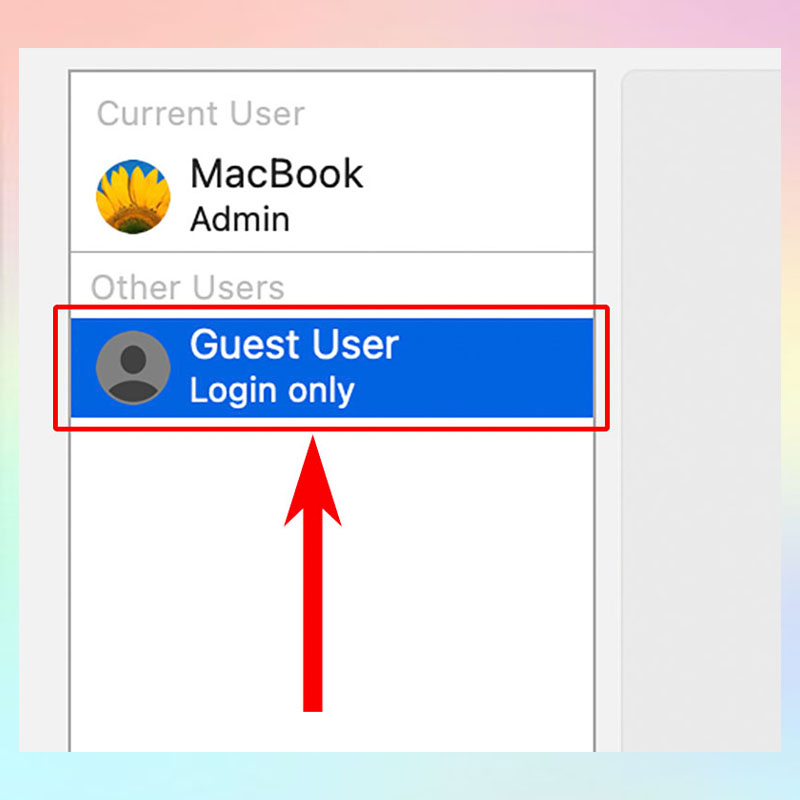
Task: Select the MacBook user name
Action: (x=276, y=173)
